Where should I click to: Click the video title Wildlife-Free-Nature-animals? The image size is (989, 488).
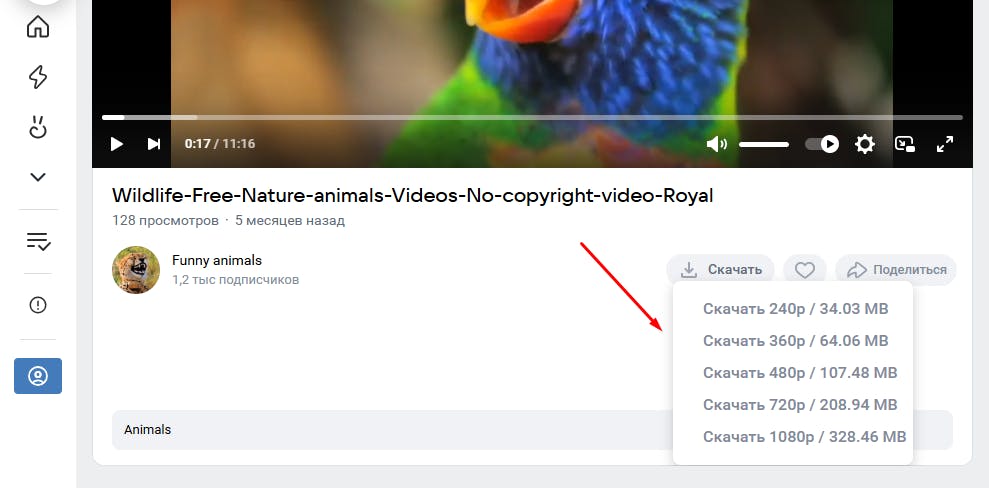click(413, 195)
